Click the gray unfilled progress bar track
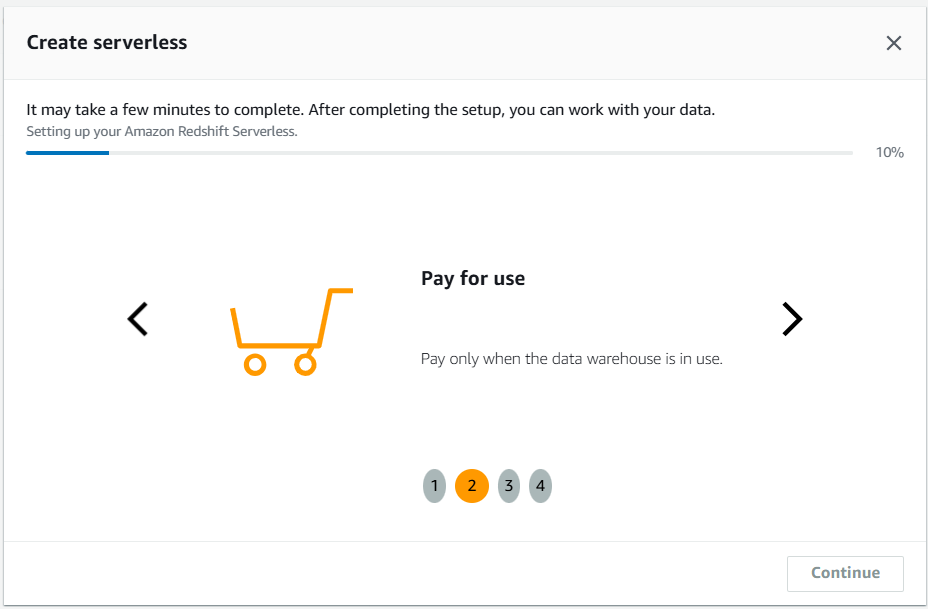Screen dimensions: 928x609 click(x=480, y=153)
